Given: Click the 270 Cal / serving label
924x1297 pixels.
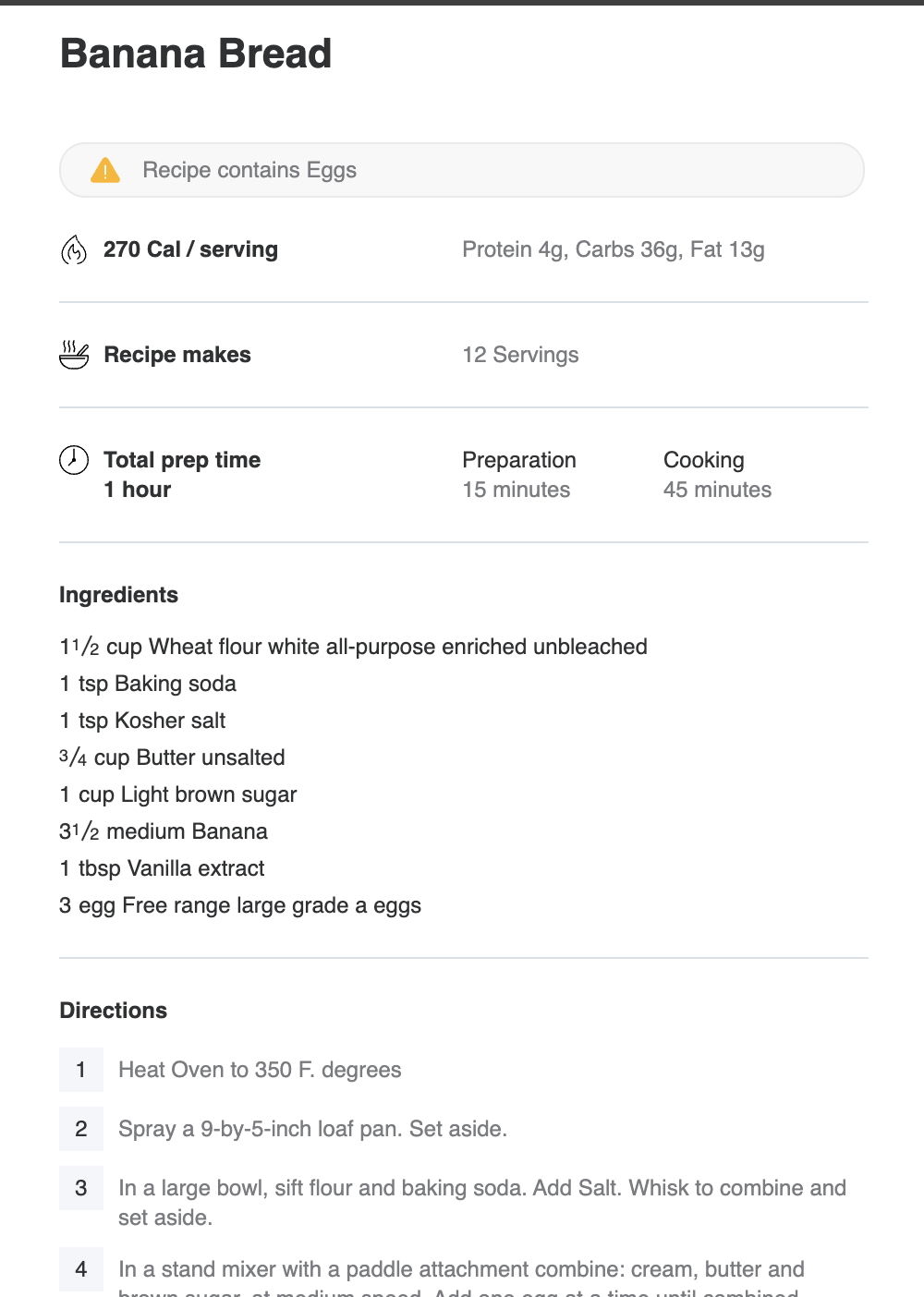Looking at the screenshot, I should point(190,249).
